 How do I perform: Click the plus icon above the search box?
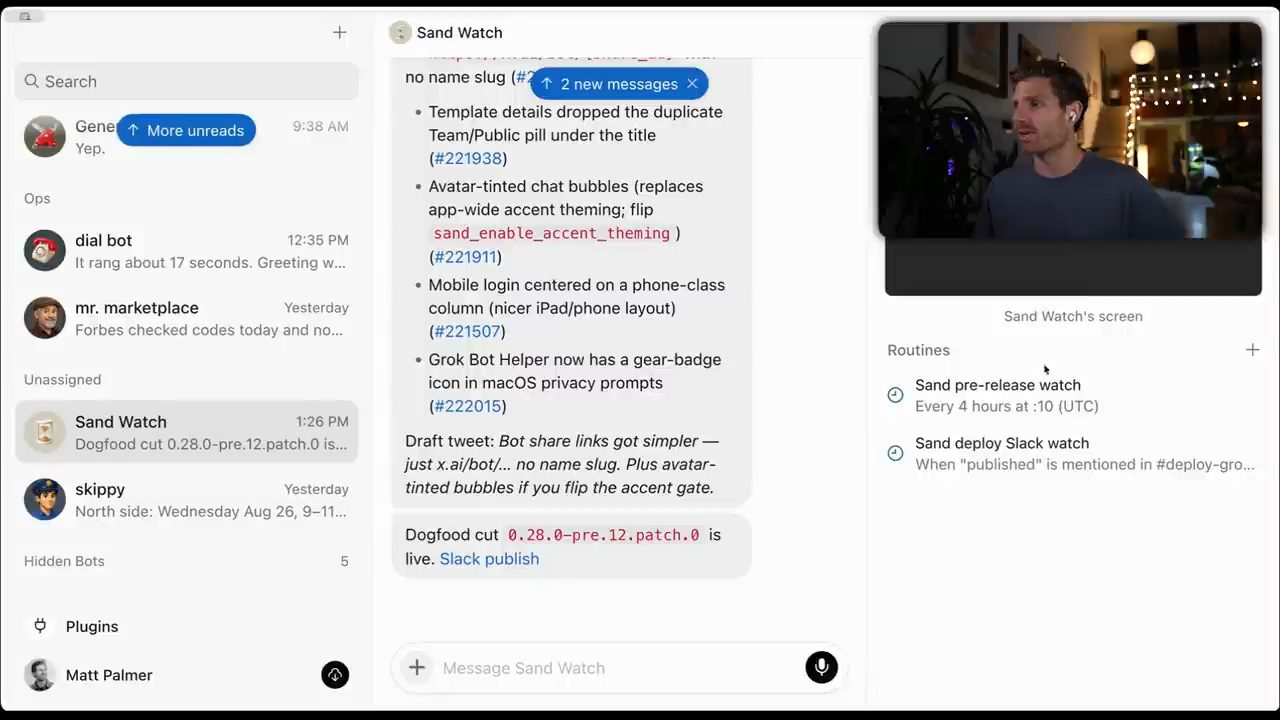(x=339, y=33)
